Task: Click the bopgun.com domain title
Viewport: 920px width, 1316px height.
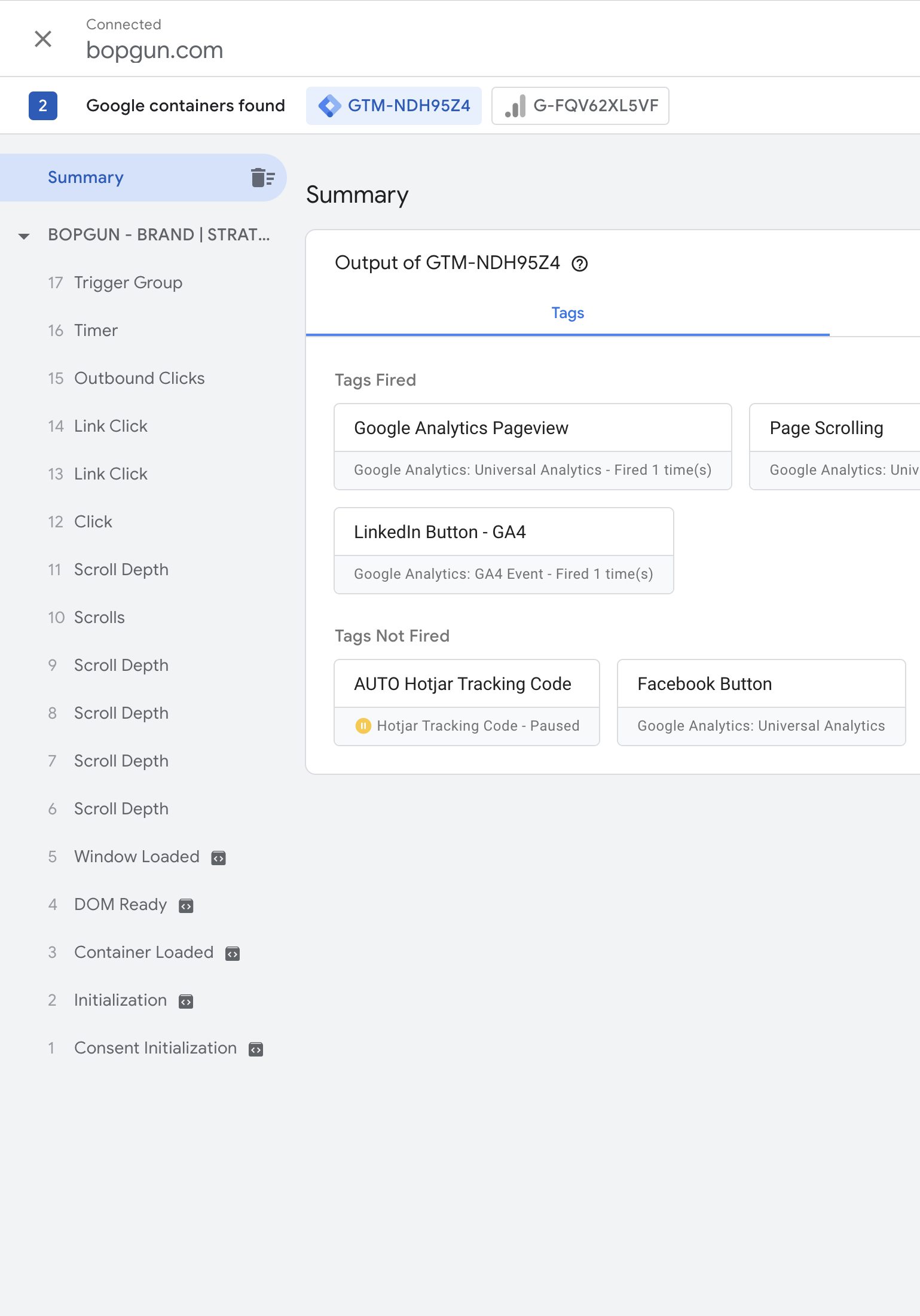Action: click(x=155, y=50)
